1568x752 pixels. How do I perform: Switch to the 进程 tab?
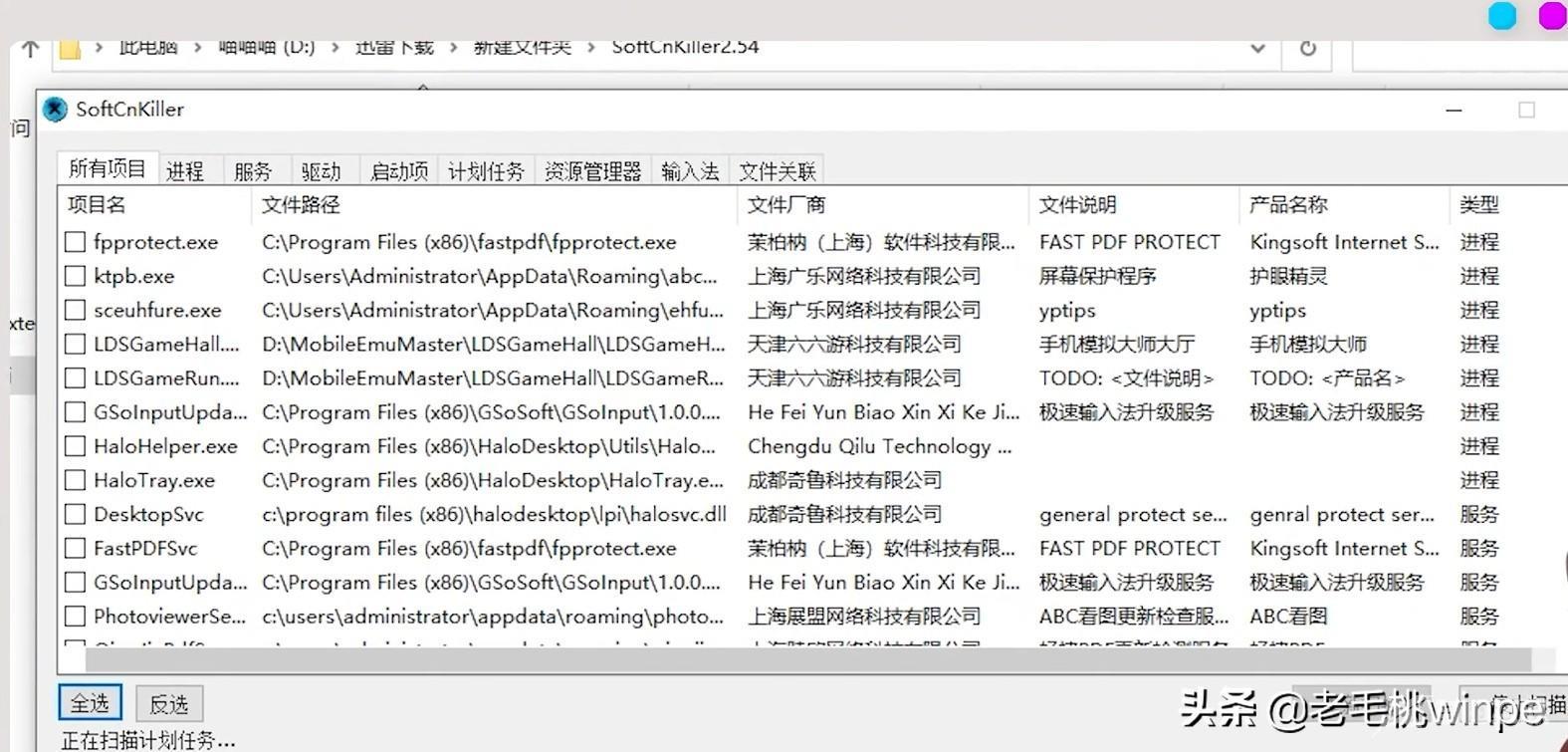click(x=185, y=171)
